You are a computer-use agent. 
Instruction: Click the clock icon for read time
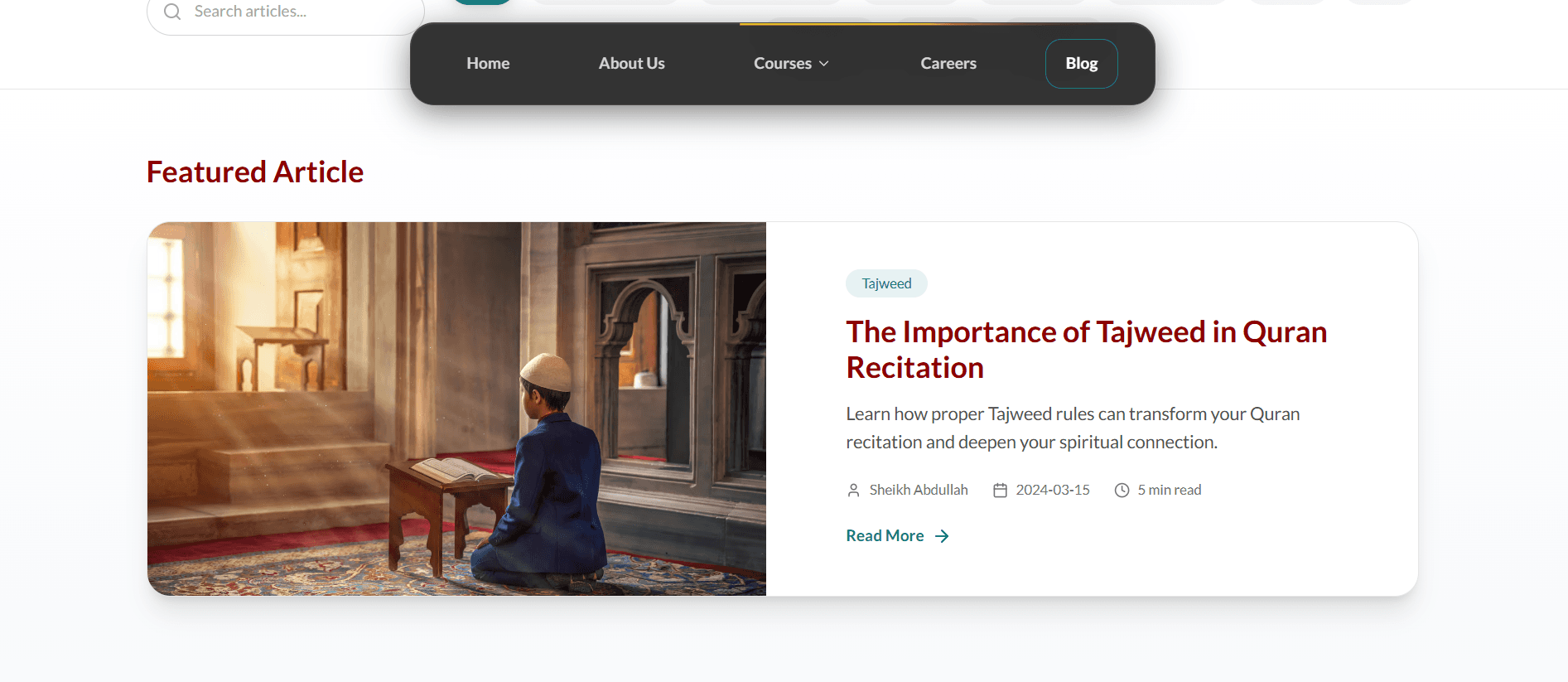[x=1122, y=491]
